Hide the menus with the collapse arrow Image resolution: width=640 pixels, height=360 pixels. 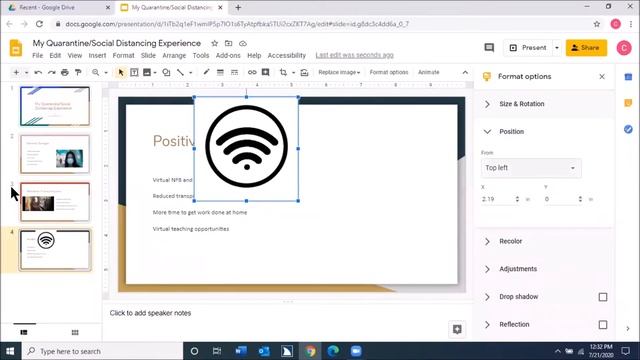[x=465, y=72]
